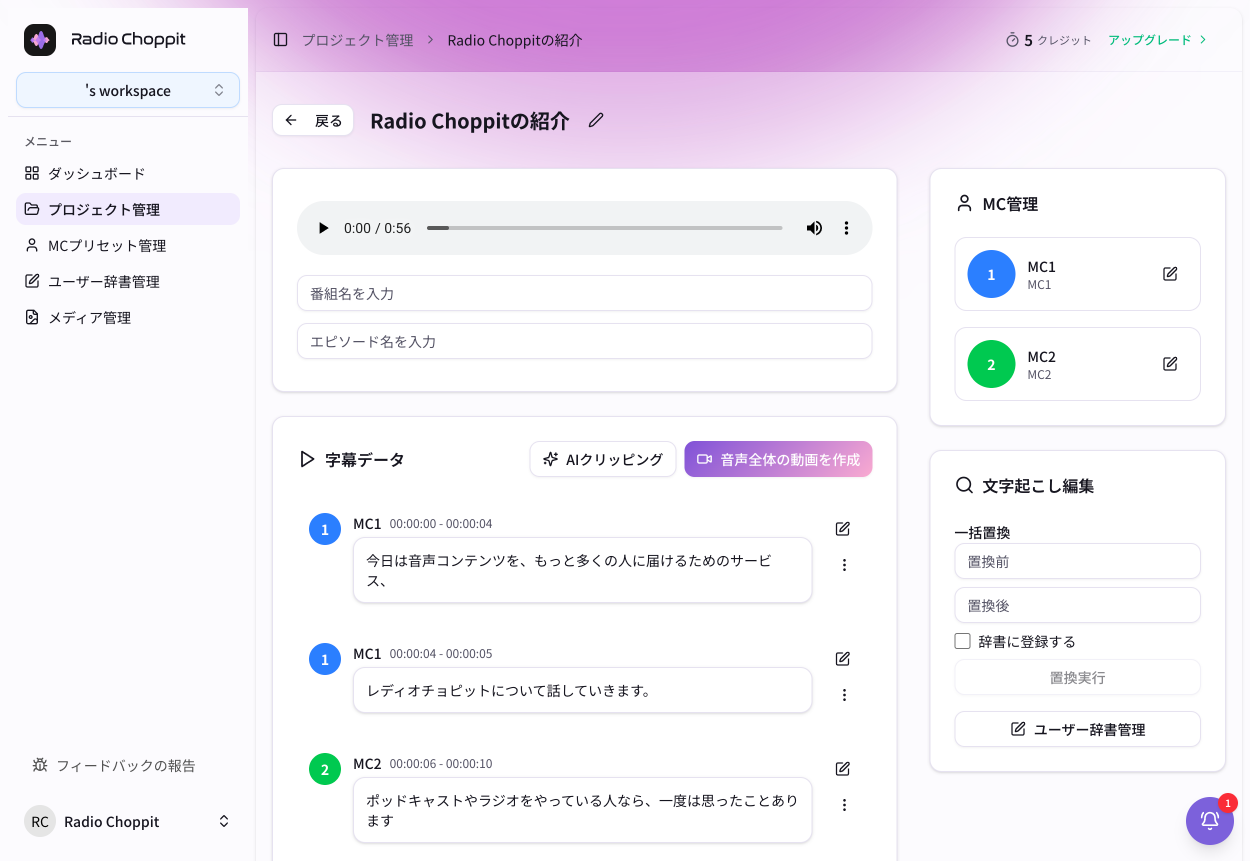Open the workspace switcher dropdown
Viewport: 1250px width, 861px height.
click(128, 90)
